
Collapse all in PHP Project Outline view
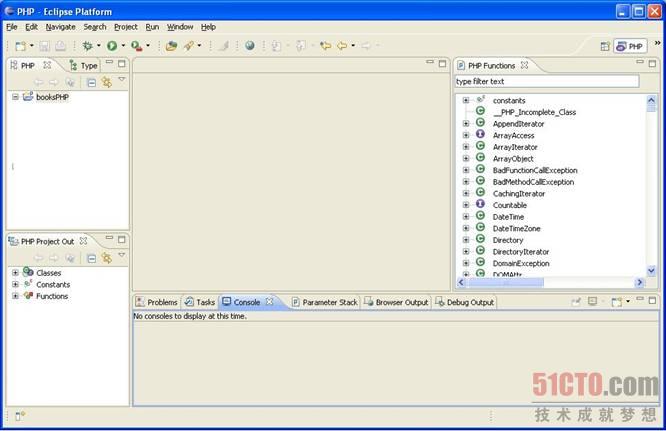[x=91, y=258]
